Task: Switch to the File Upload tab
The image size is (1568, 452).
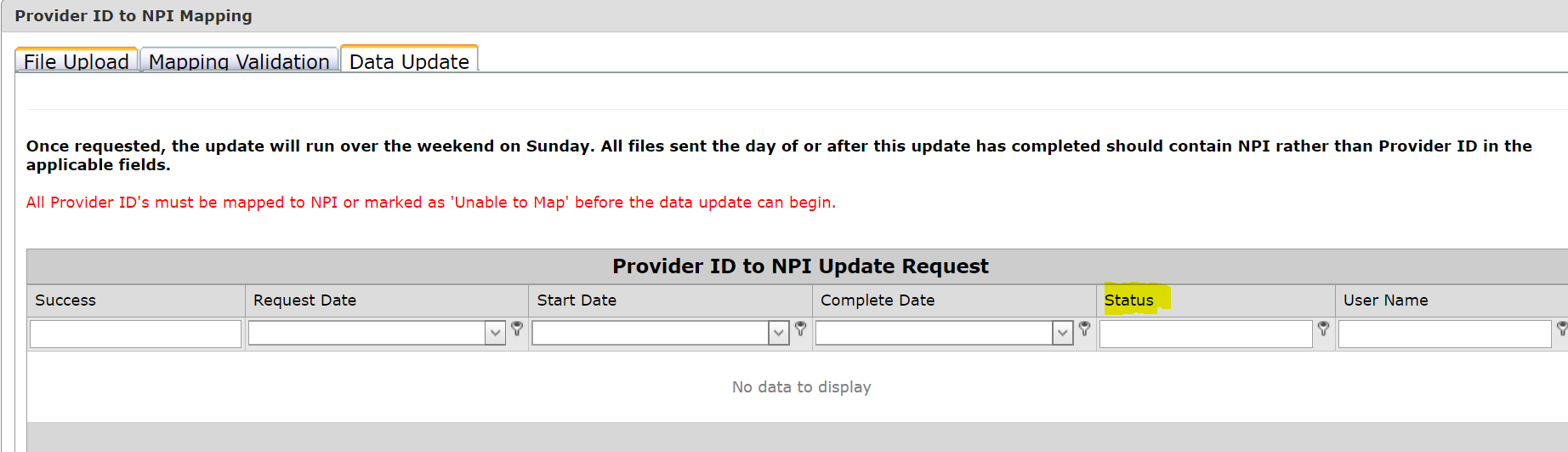Action: (x=77, y=61)
